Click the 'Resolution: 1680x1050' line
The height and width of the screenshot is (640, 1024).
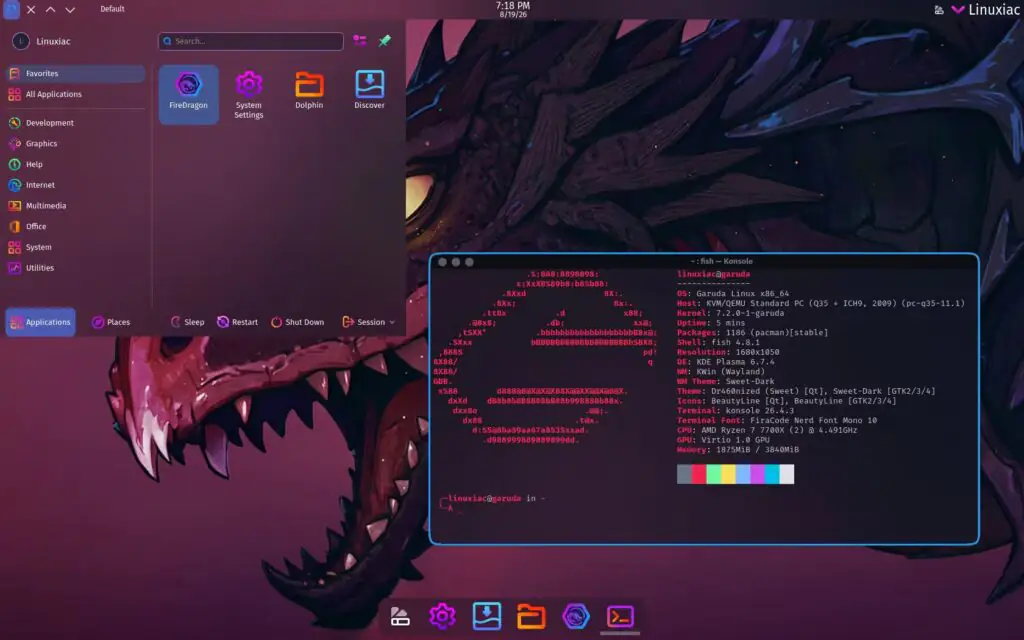[728, 352]
